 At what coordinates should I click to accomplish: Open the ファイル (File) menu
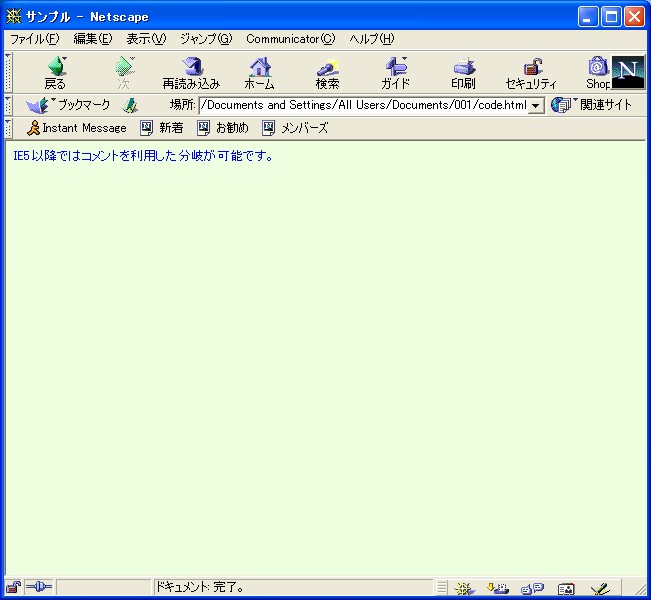pyautogui.click(x=34, y=39)
